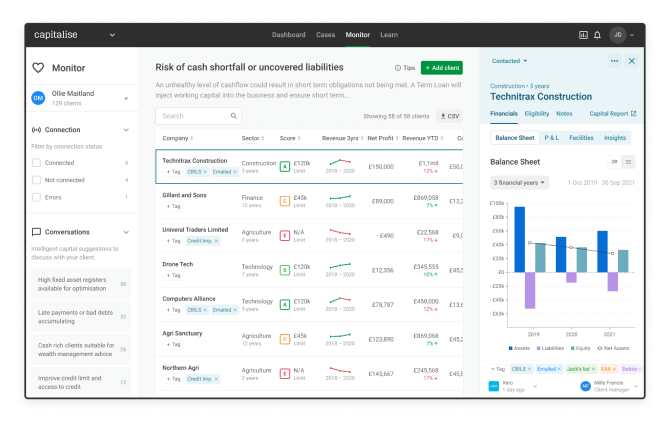The height and width of the screenshot is (429, 670).
Task: Open the Contacted status dropdown
Action: (509, 61)
